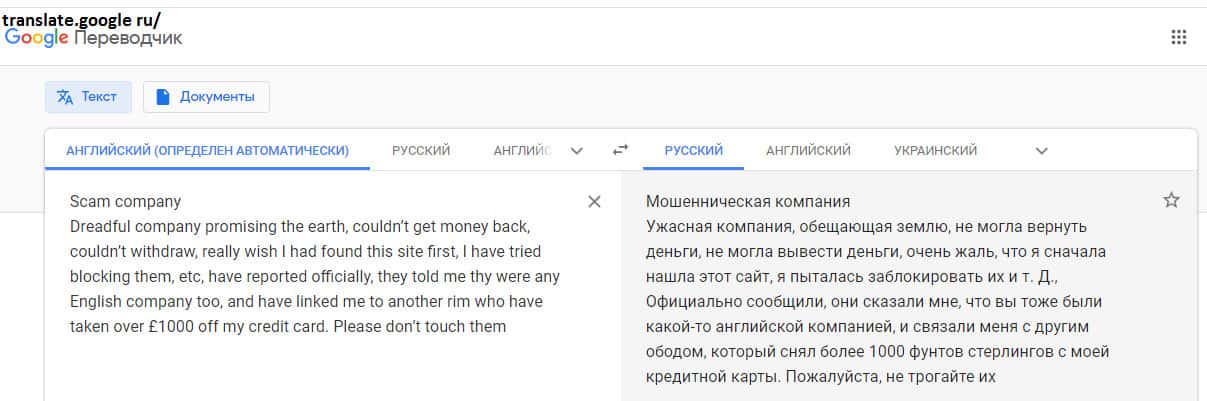Star the translation to save it
Screen dimensions: 1207x401
coord(1171,200)
